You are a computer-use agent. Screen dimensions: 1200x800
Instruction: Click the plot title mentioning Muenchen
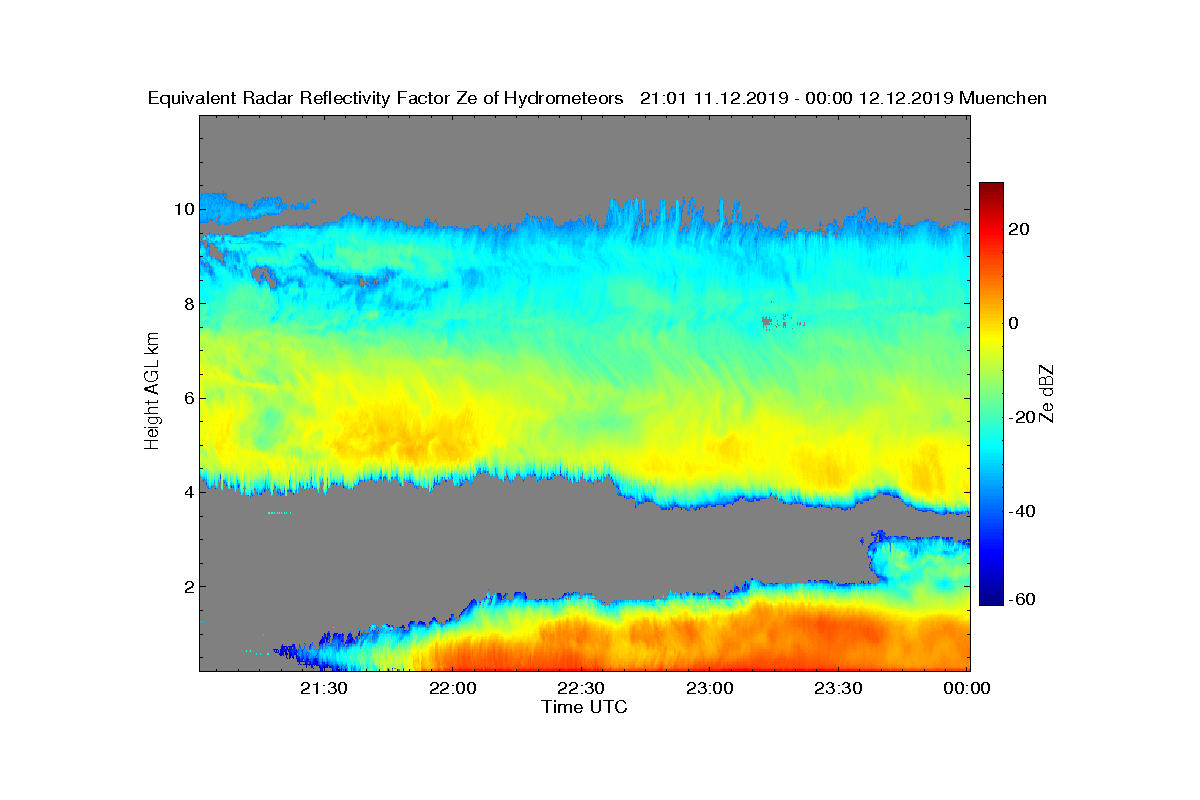[597, 98]
